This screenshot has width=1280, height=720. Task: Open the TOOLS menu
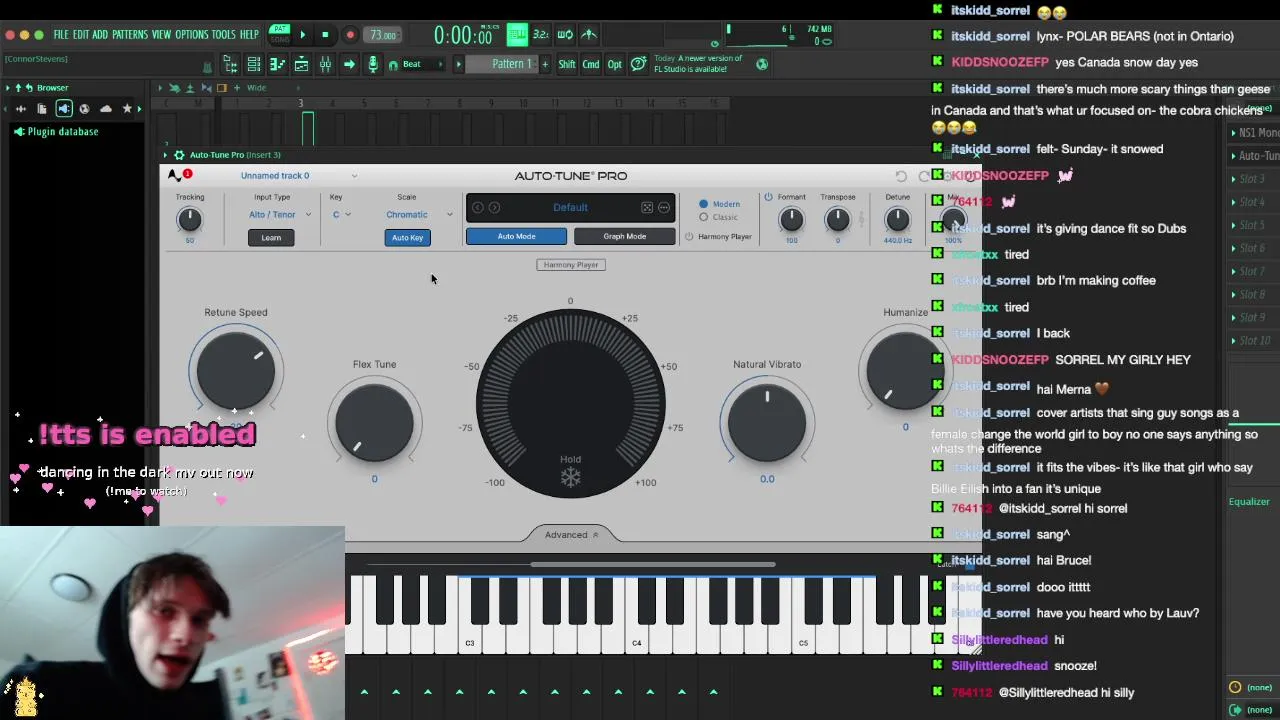(x=224, y=35)
